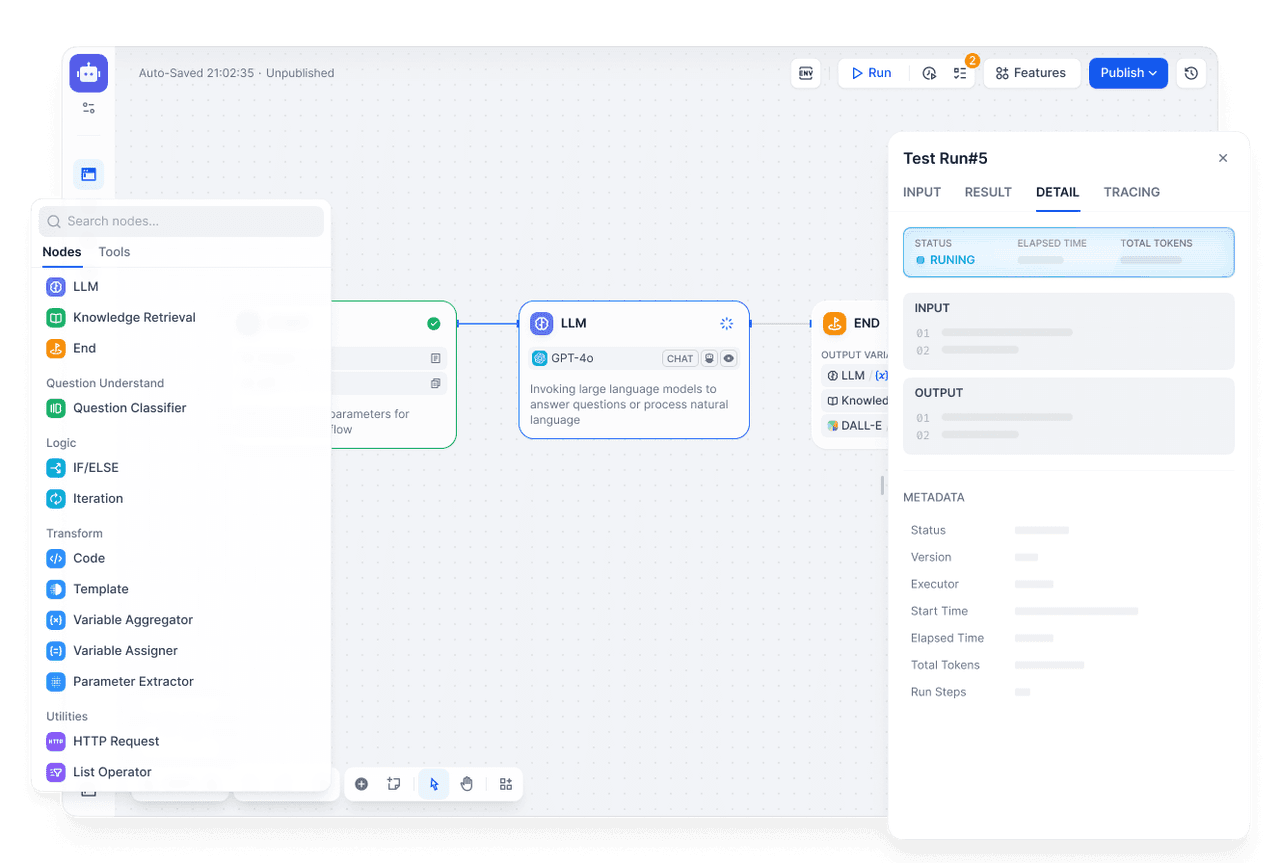Select the DETAIL tab

(1058, 192)
